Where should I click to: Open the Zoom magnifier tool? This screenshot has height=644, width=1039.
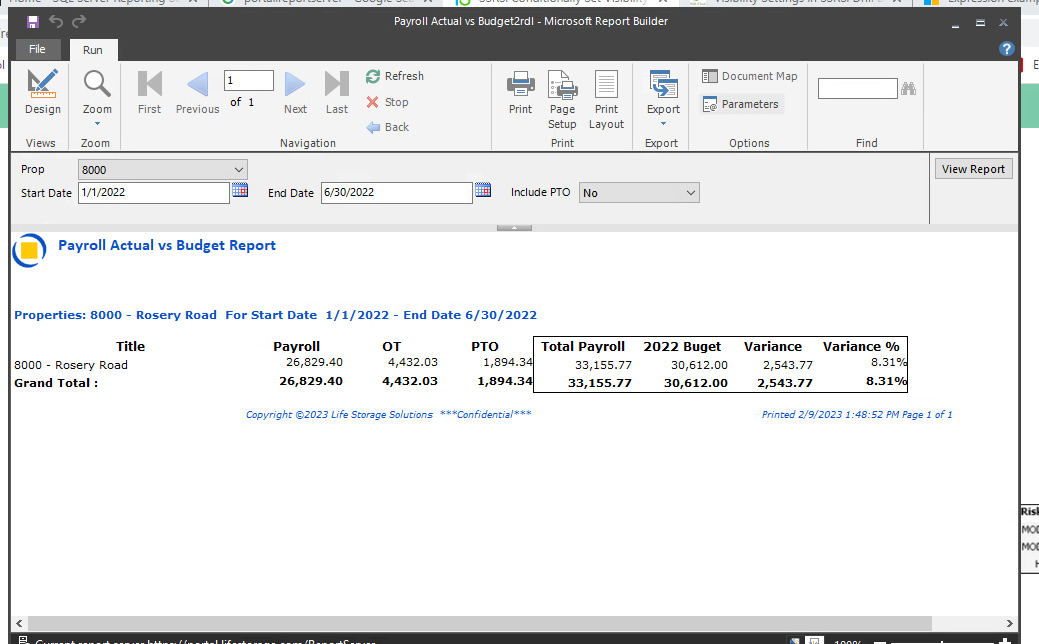97,92
